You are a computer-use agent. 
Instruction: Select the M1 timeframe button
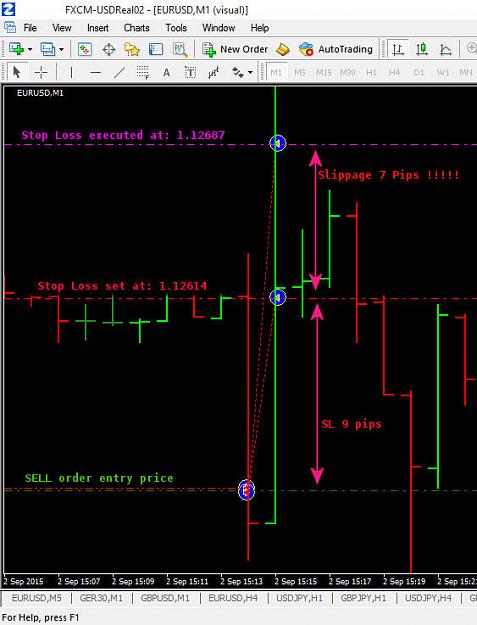[x=276, y=73]
